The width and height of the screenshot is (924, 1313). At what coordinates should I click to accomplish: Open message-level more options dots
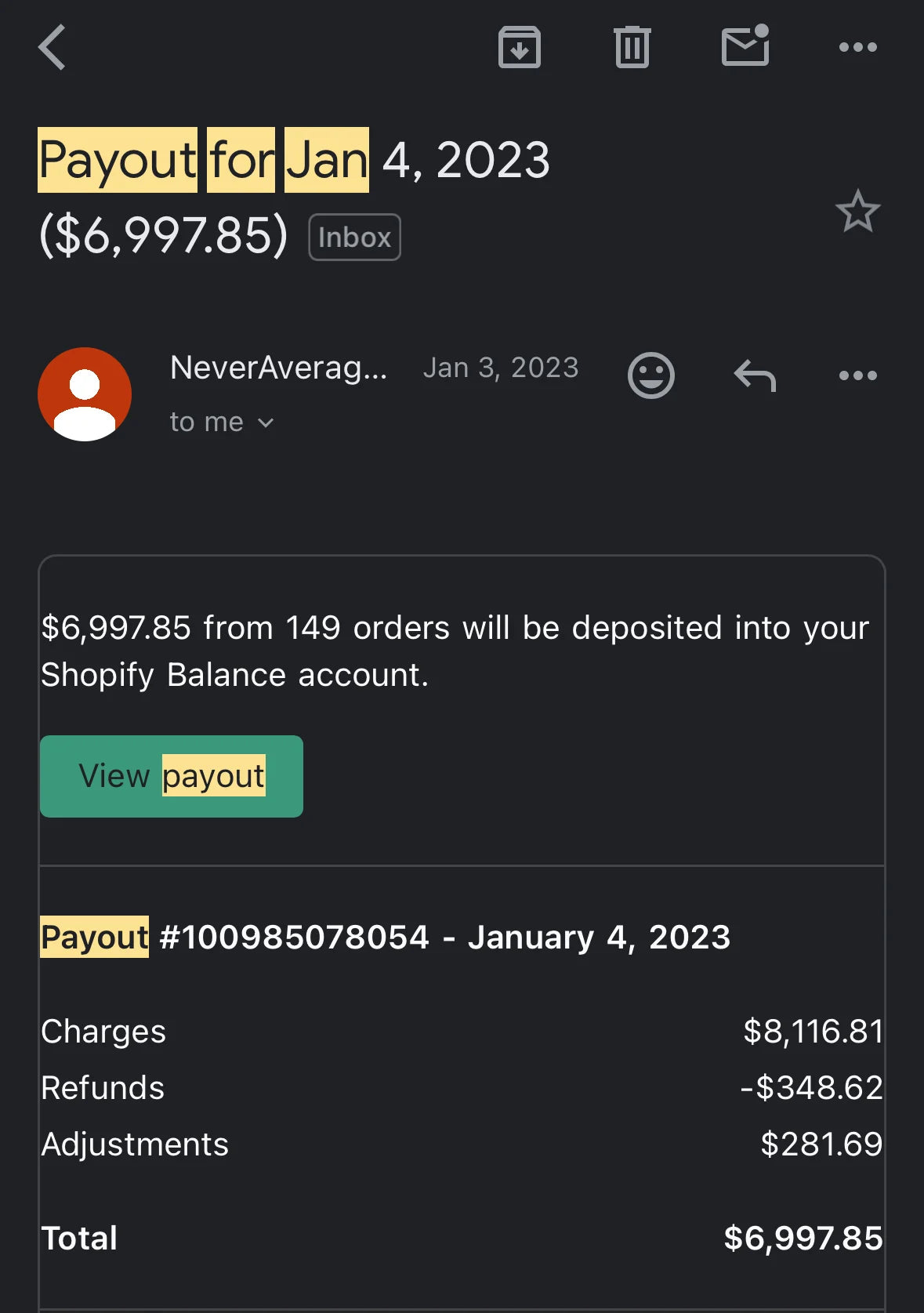tap(857, 375)
